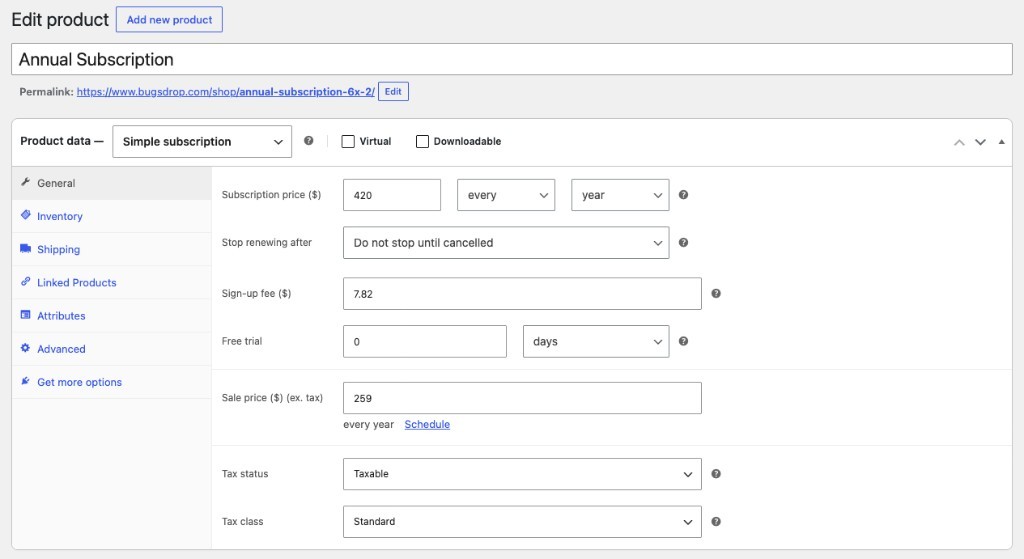Click the 'Subscription price ($)' label
The width and height of the screenshot is (1024, 559).
271,195
